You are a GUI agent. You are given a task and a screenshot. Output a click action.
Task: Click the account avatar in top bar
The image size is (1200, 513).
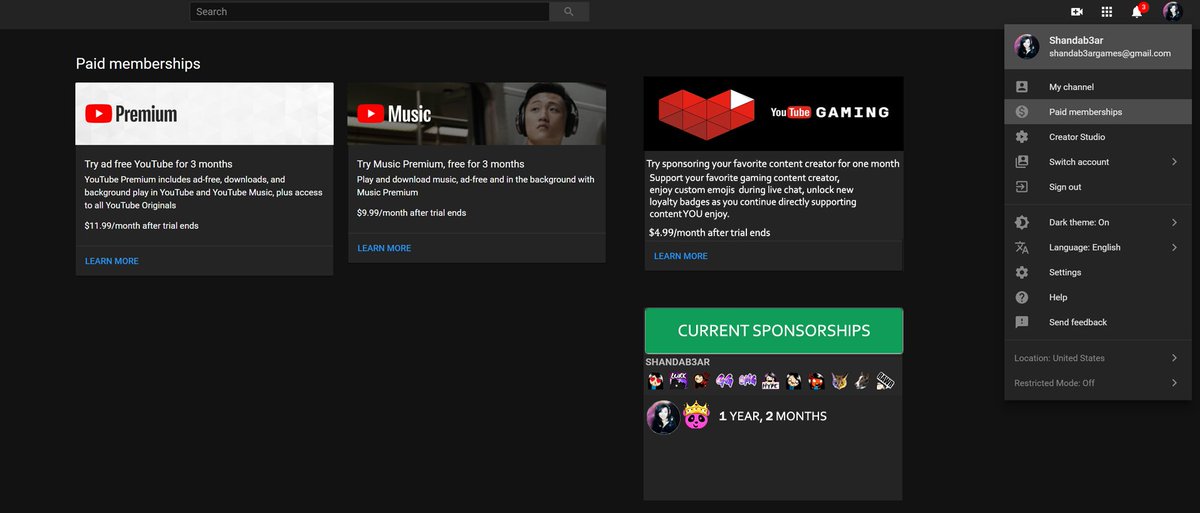click(1172, 12)
